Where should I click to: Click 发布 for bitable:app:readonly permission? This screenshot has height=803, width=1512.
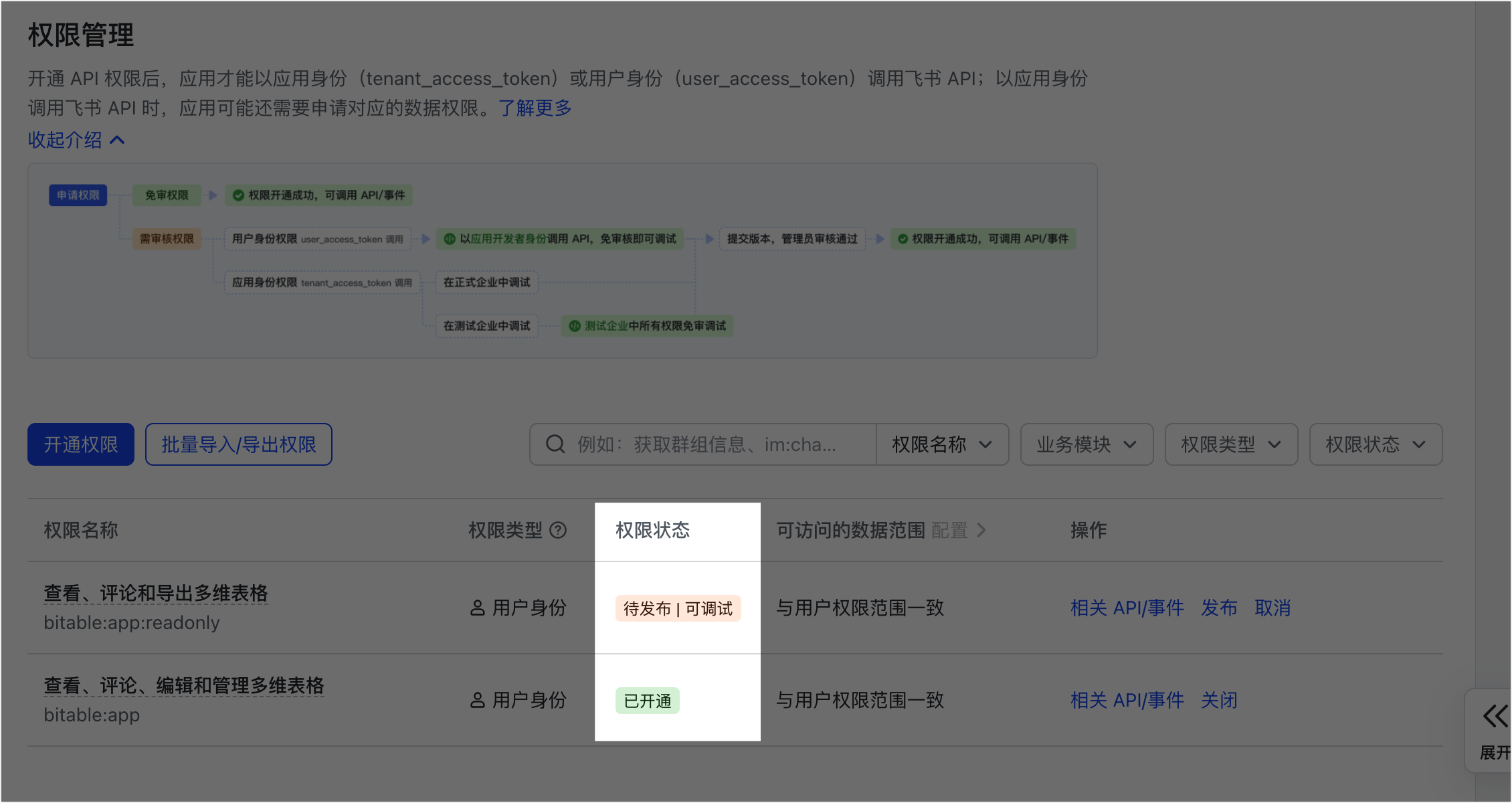click(1219, 608)
